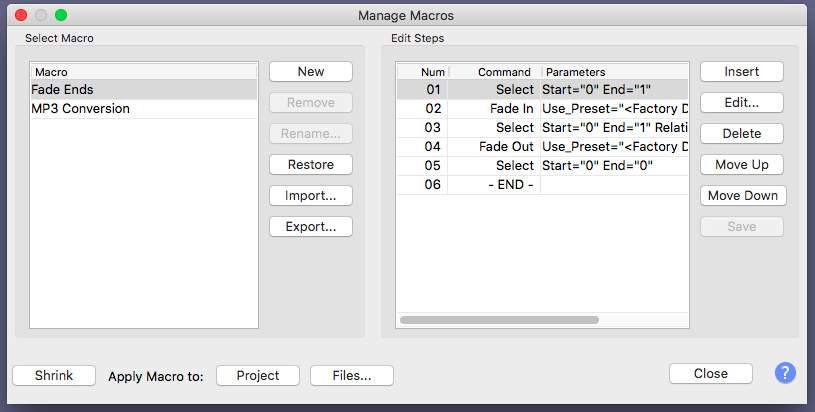Screen dimensions: 815x412
Task: Select step 04 Fade Out row
Action: [540, 146]
